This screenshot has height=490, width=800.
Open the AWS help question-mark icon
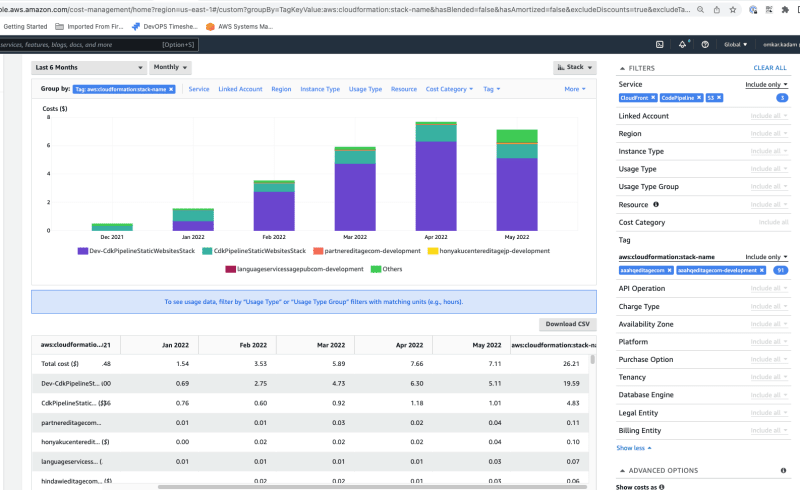(705, 44)
